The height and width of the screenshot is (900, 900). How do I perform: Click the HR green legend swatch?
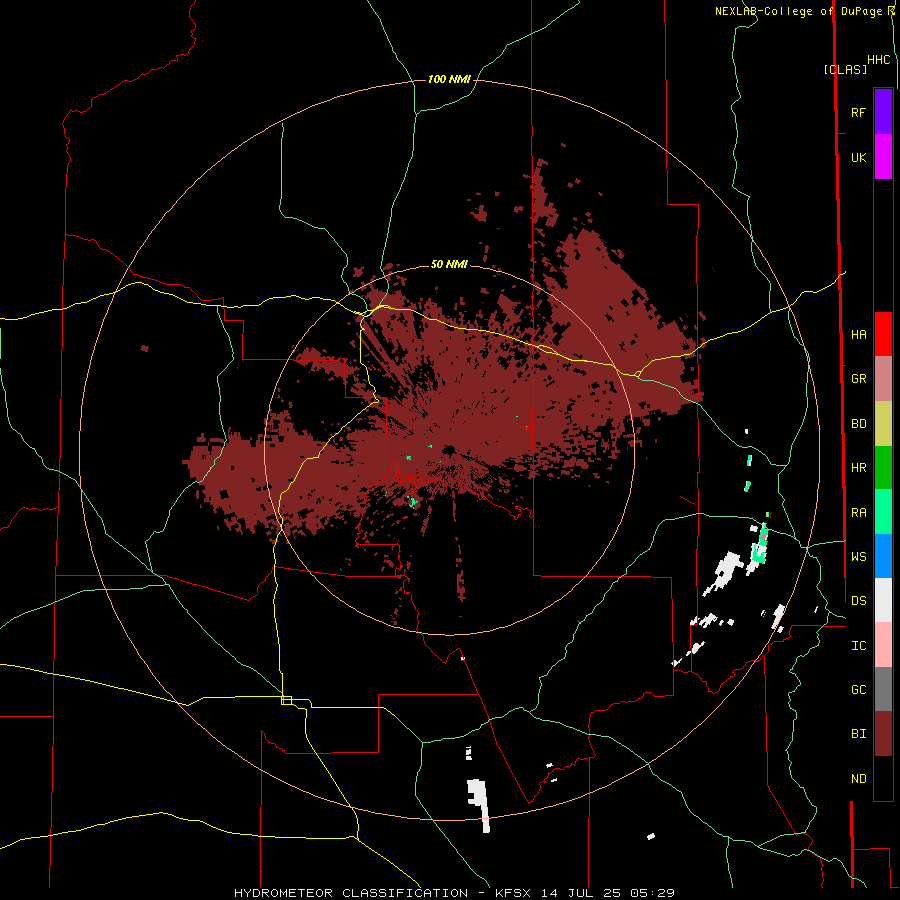pos(883,468)
